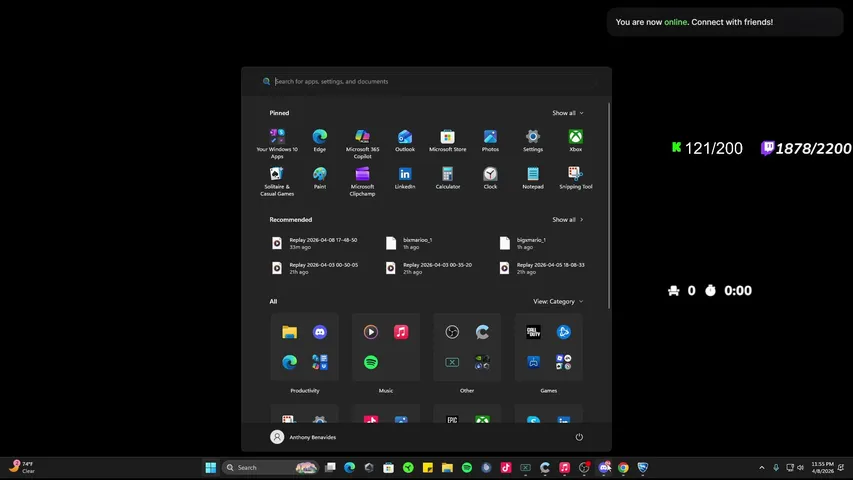
Task: Open LinkedIn pinned app
Action: [405, 178]
